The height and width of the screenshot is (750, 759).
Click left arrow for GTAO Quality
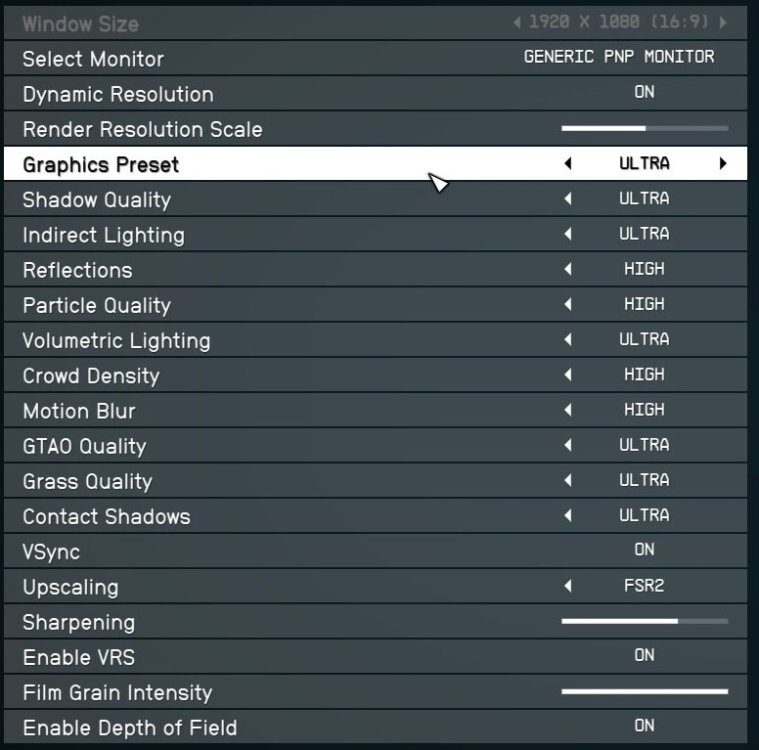pos(568,445)
